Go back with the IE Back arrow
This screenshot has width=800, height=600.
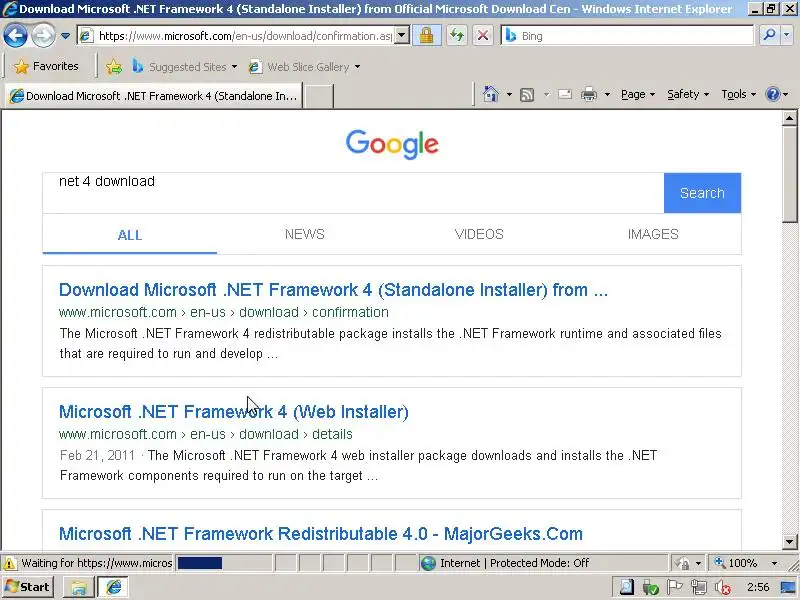point(15,36)
